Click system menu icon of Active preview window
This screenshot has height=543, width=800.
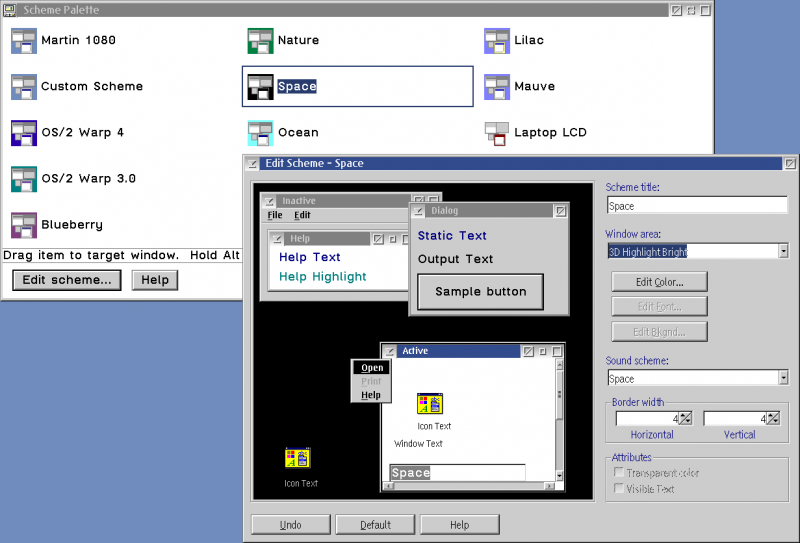[389, 351]
